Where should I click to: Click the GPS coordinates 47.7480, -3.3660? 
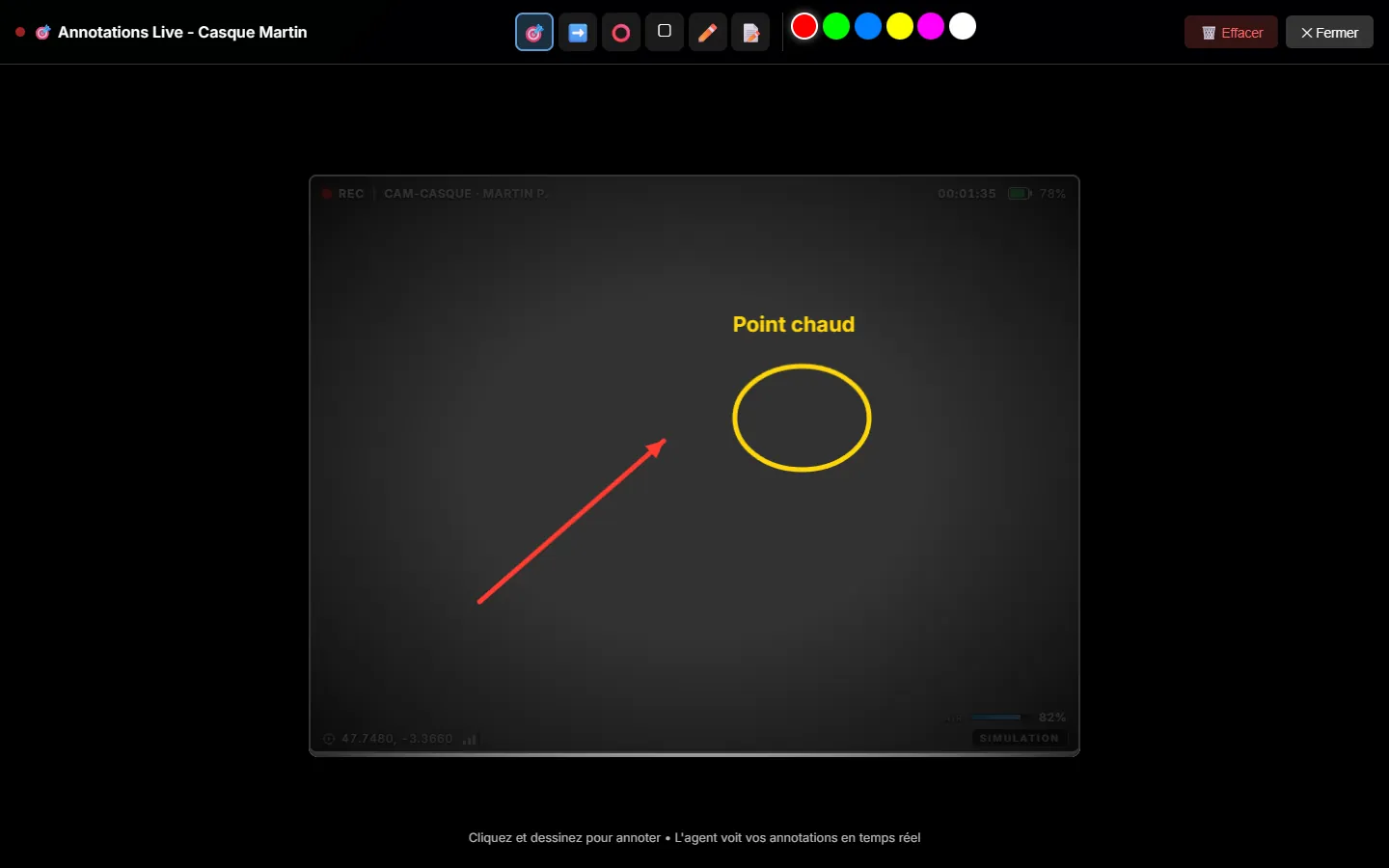click(396, 739)
